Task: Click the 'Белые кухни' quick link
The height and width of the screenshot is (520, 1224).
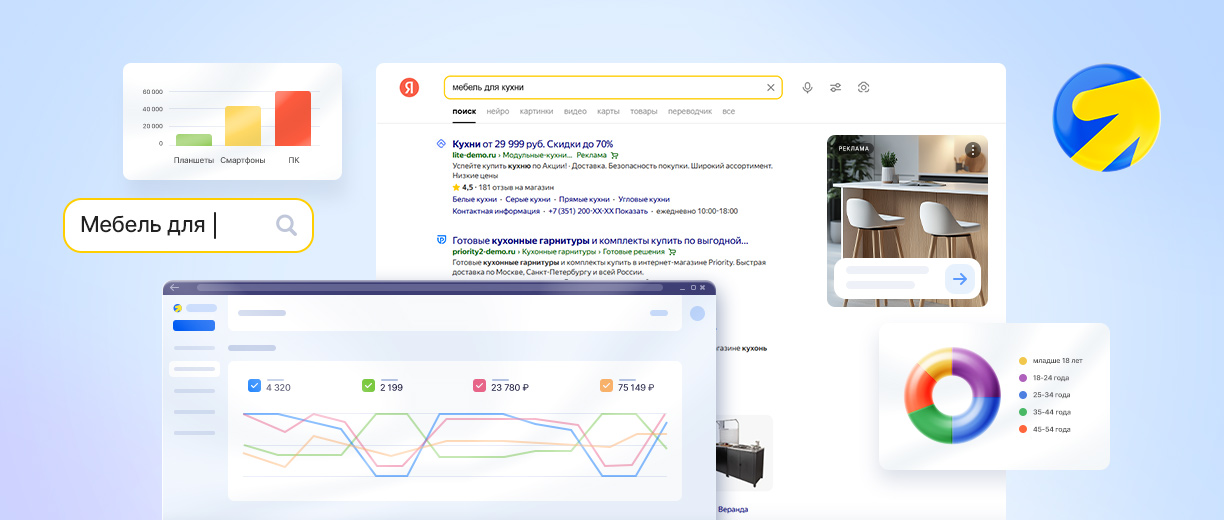Action: point(476,200)
